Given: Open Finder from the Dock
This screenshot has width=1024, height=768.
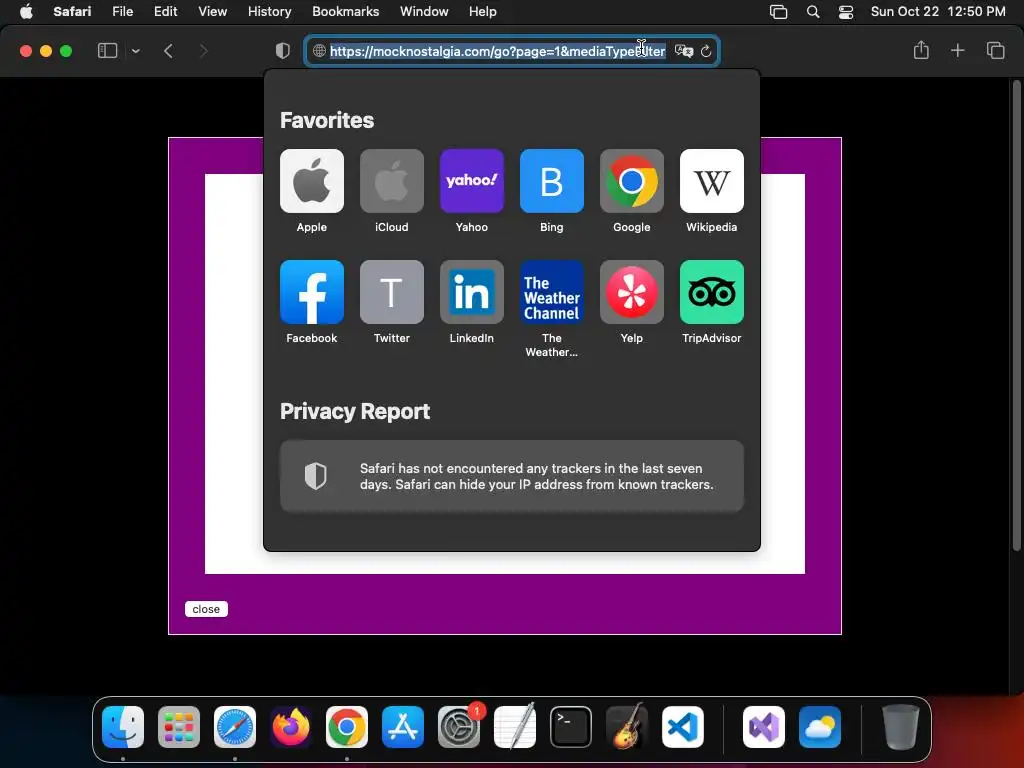Looking at the screenshot, I should (x=123, y=727).
